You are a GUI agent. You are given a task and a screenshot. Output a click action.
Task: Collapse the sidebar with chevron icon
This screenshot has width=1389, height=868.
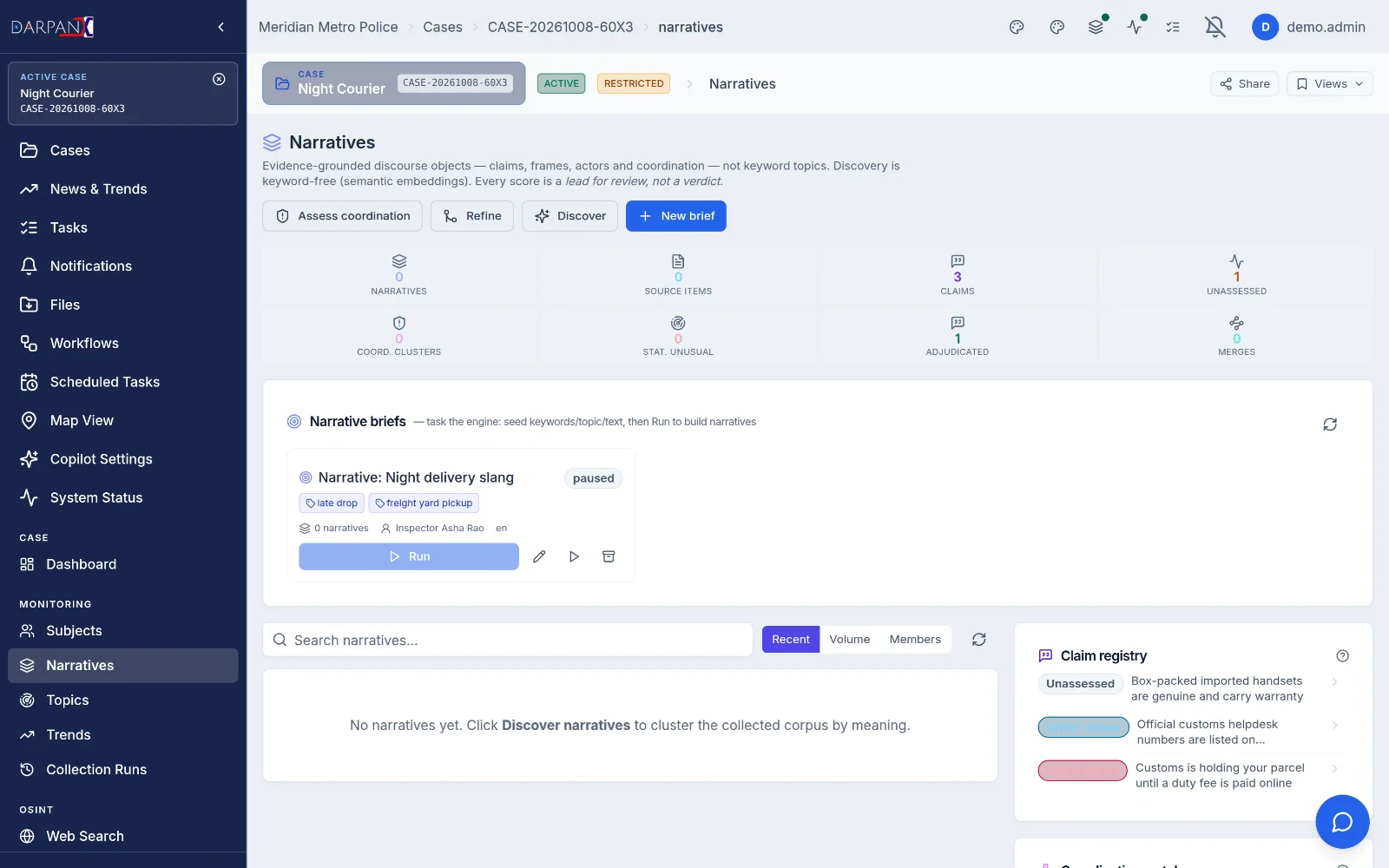coord(221,27)
